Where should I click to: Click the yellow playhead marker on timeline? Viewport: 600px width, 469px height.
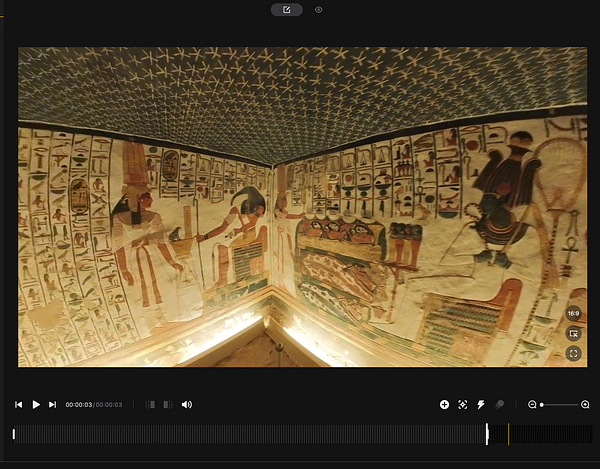[x=509, y=434]
